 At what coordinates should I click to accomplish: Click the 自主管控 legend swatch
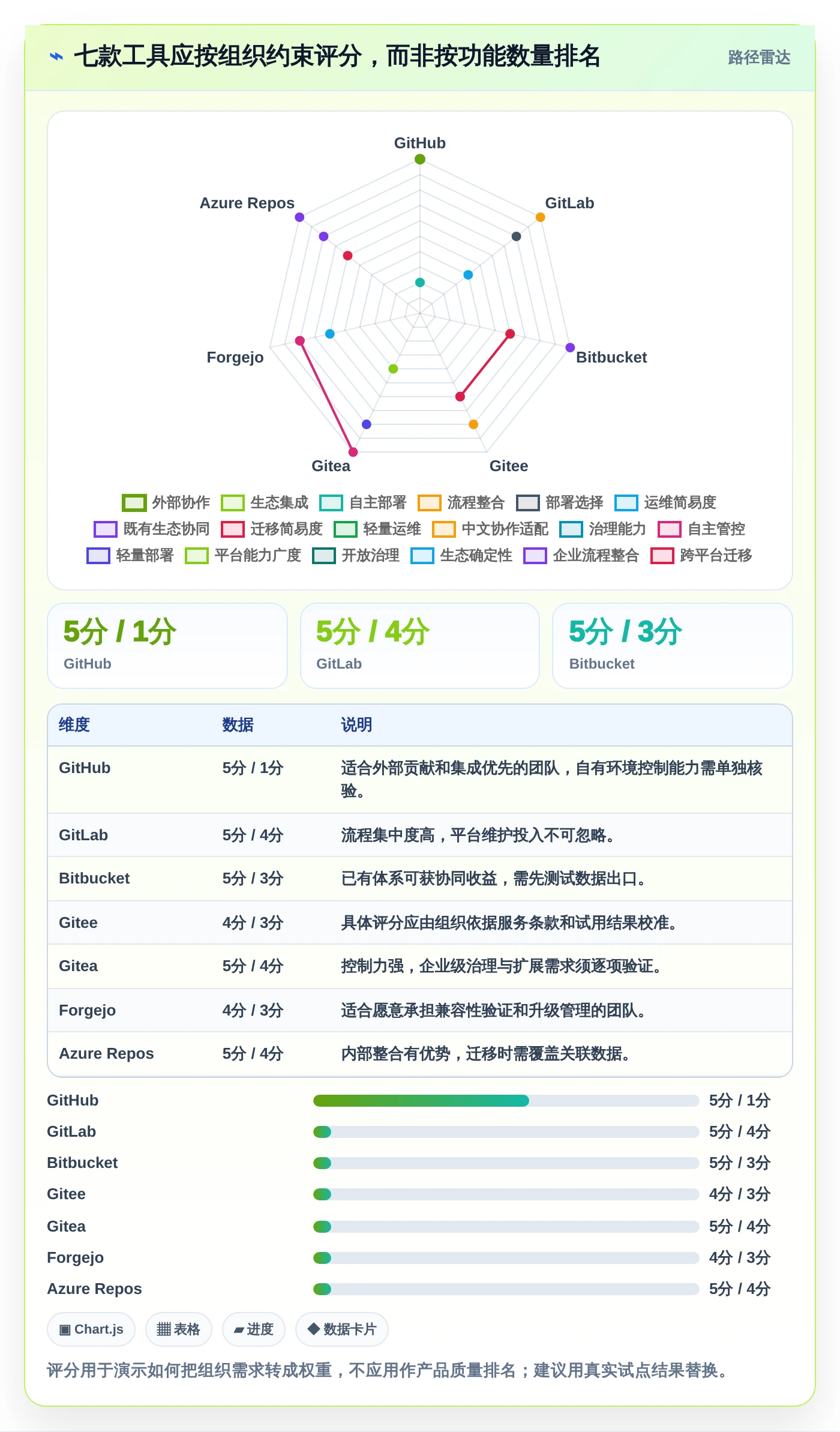point(670,529)
